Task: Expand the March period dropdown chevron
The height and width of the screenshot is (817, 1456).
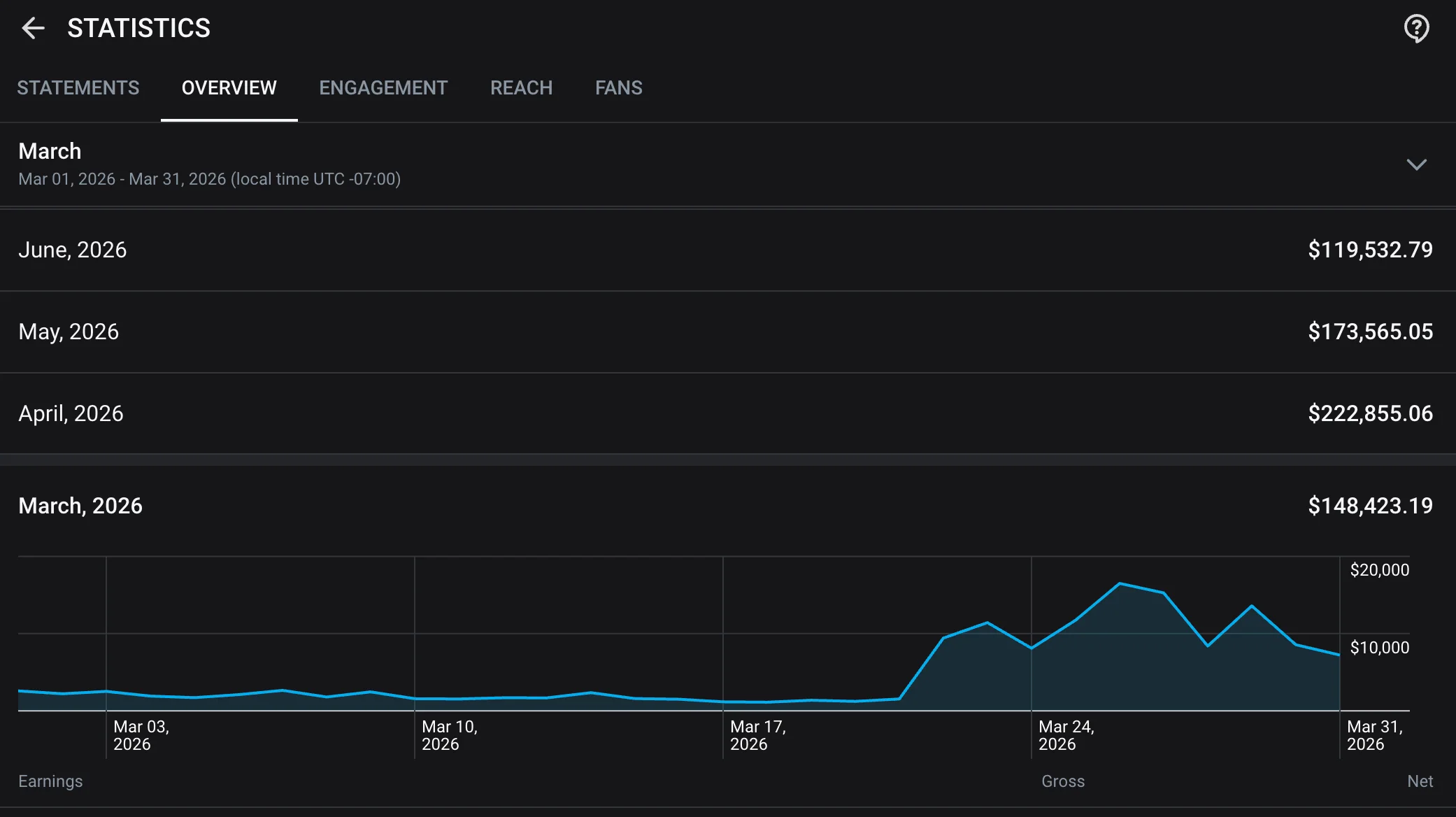Action: [x=1417, y=165]
